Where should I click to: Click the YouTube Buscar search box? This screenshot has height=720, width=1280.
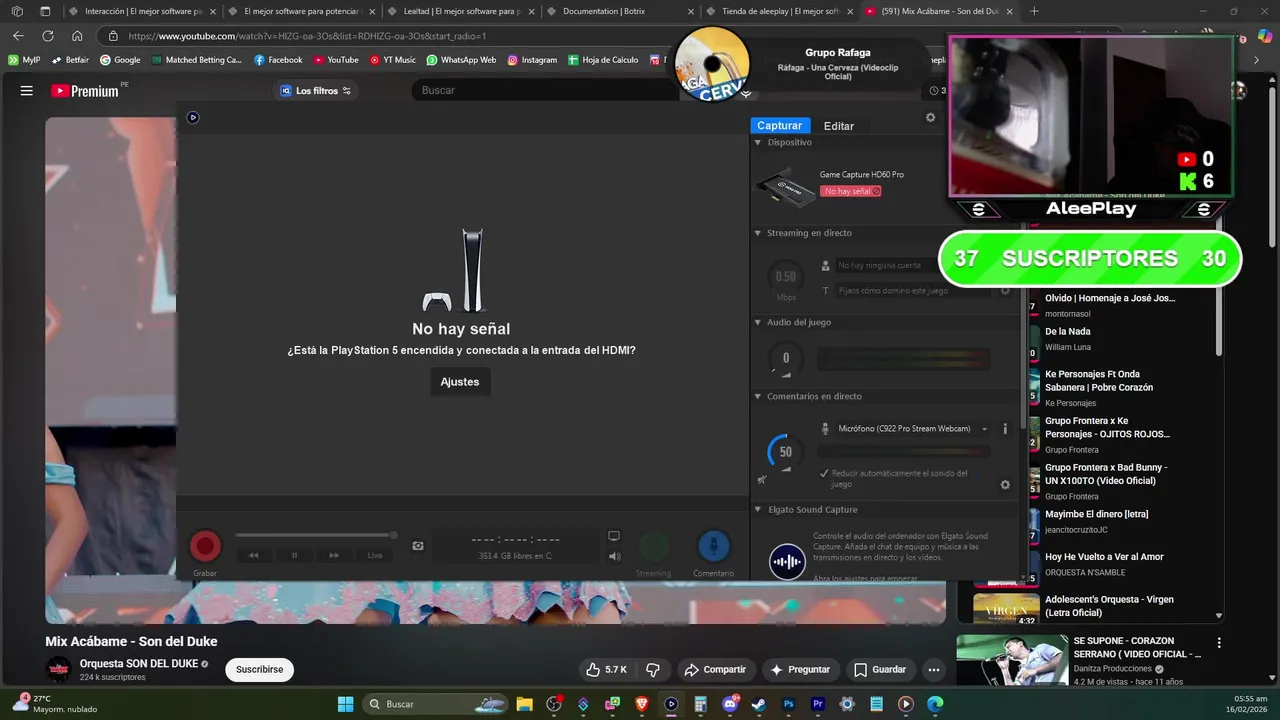(x=545, y=90)
